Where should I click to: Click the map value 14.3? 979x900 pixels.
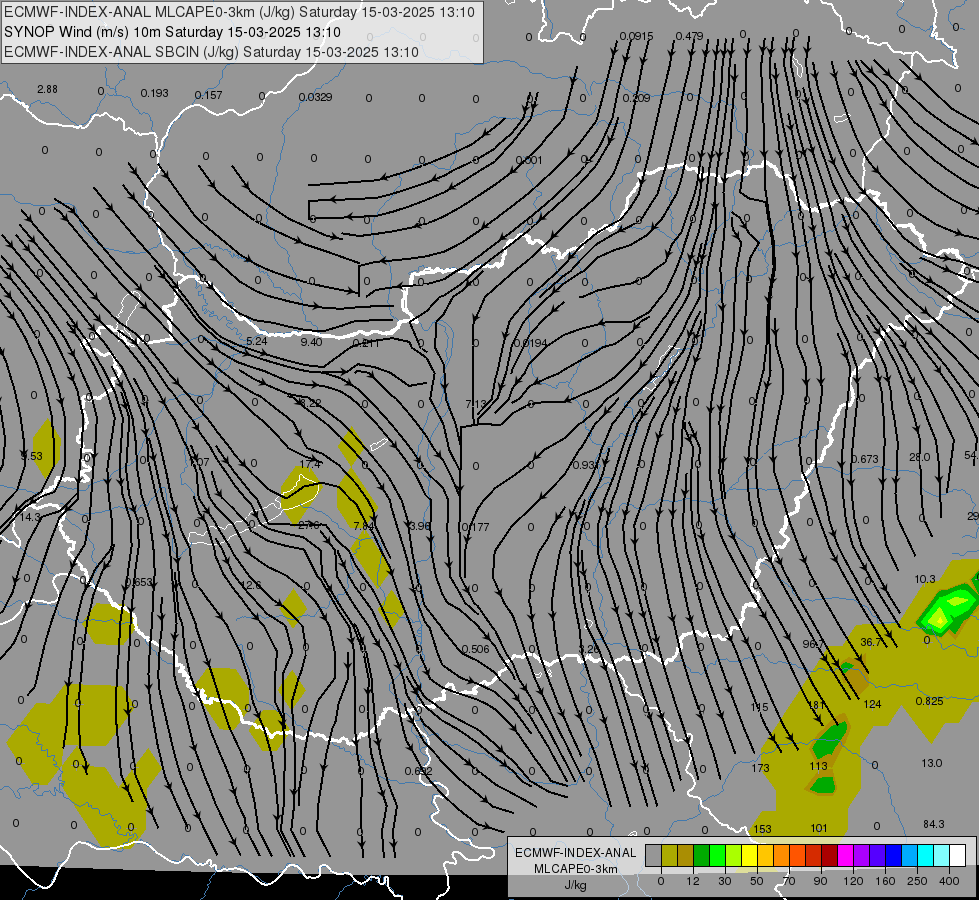click(x=30, y=517)
